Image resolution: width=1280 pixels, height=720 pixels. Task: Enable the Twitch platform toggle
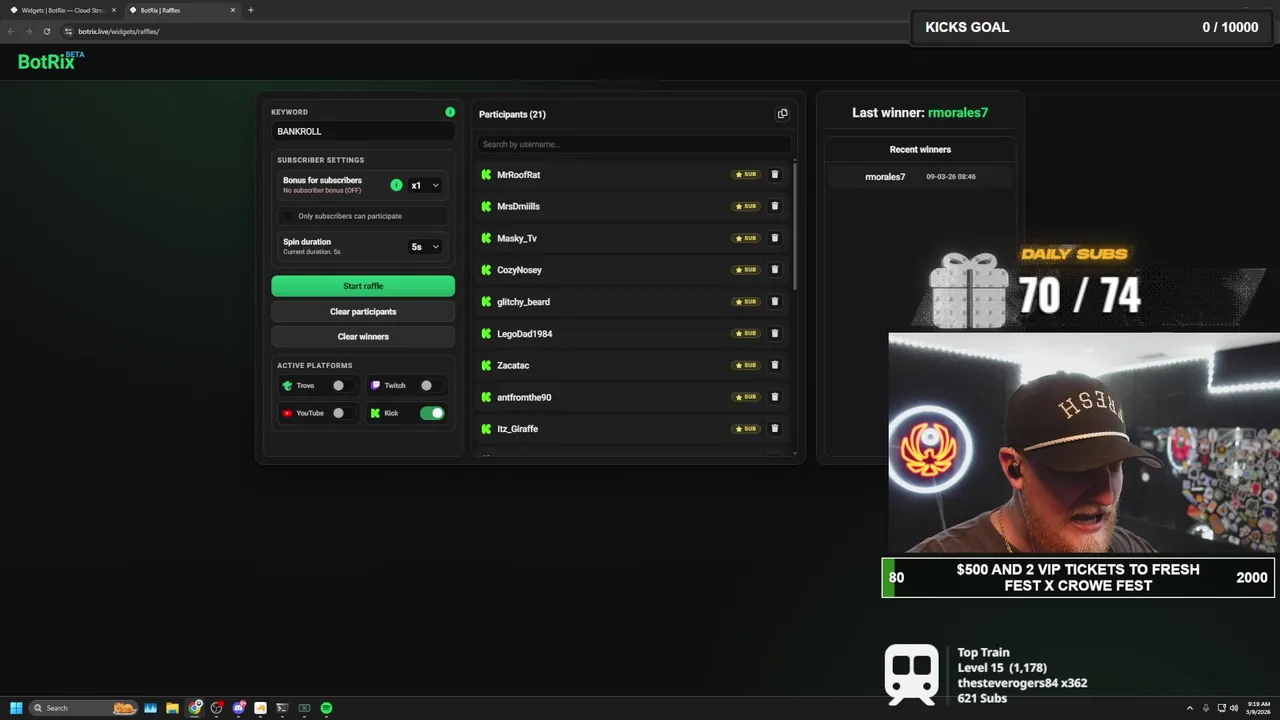pyautogui.click(x=431, y=385)
